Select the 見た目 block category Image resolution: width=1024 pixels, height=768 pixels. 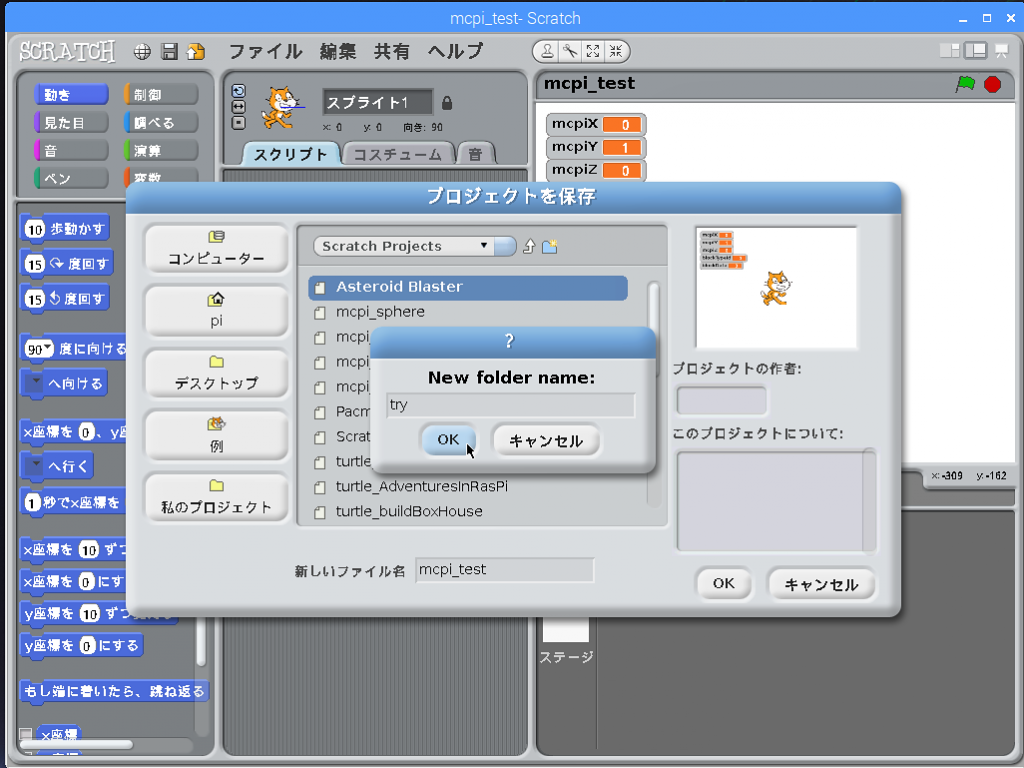(x=71, y=123)
